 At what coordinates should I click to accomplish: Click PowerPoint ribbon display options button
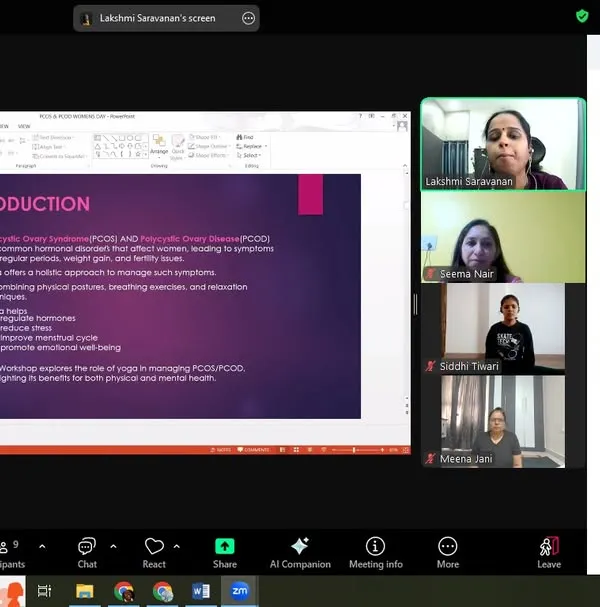coord(371,116)
